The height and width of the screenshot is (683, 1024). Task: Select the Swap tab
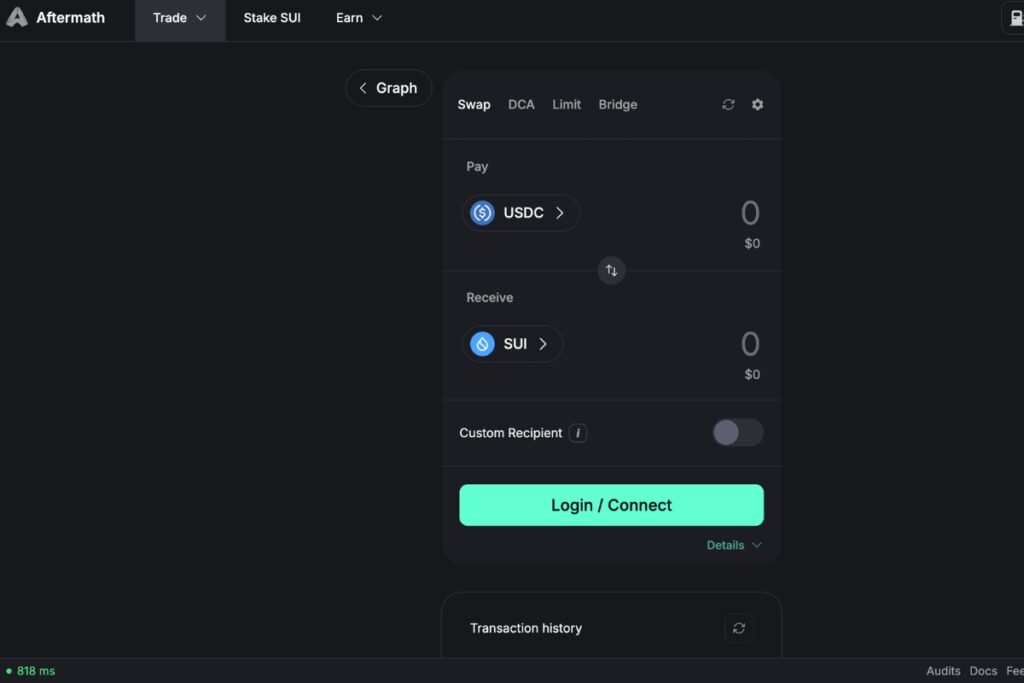click(473, 104)
